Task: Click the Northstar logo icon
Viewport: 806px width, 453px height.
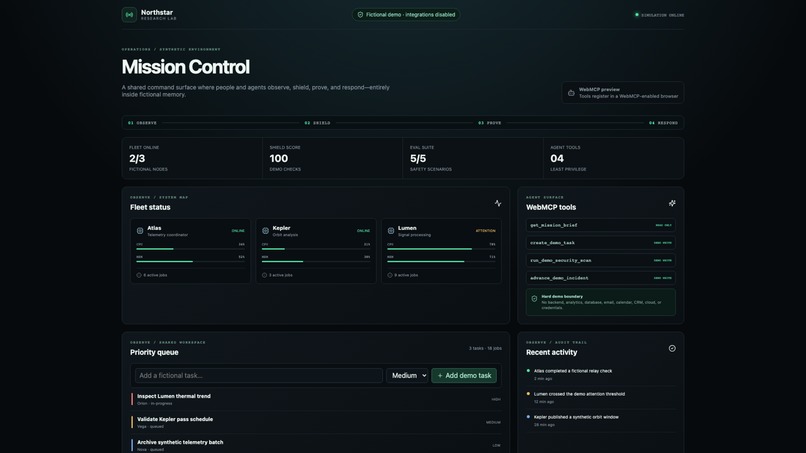Action: (x=129, y=15)
